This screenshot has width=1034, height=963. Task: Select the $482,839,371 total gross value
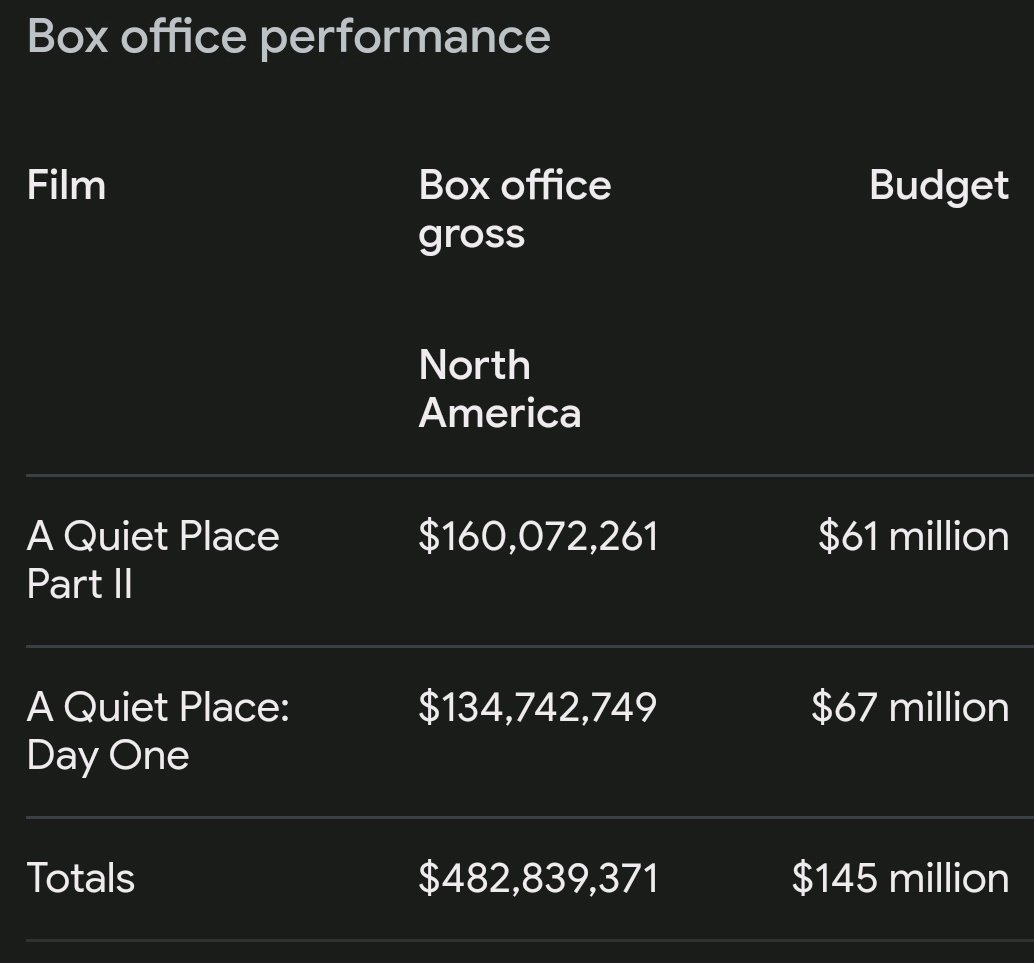tap(538, 878)
